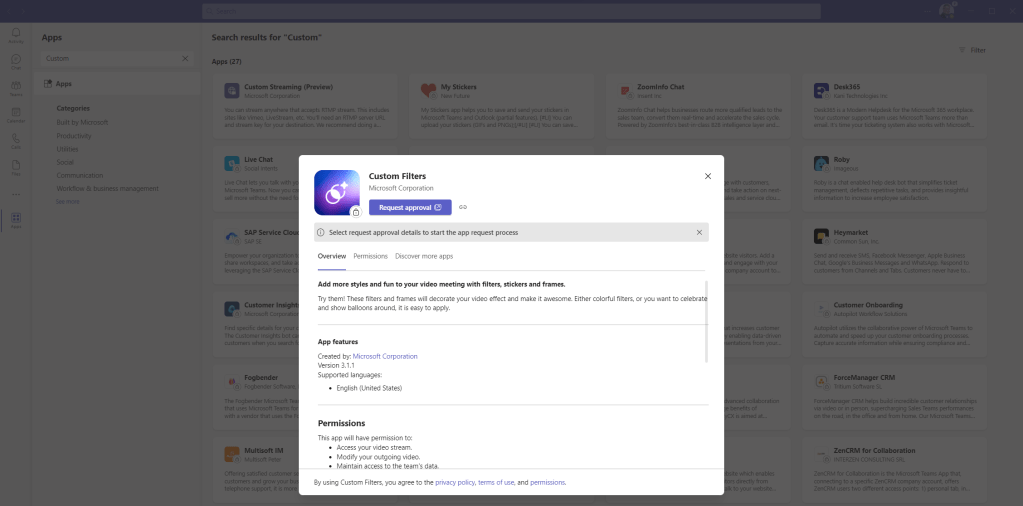The width and height of the screenshot is (1023, 506).
Task: Open the privacy policy link
Action: point(456,482)
